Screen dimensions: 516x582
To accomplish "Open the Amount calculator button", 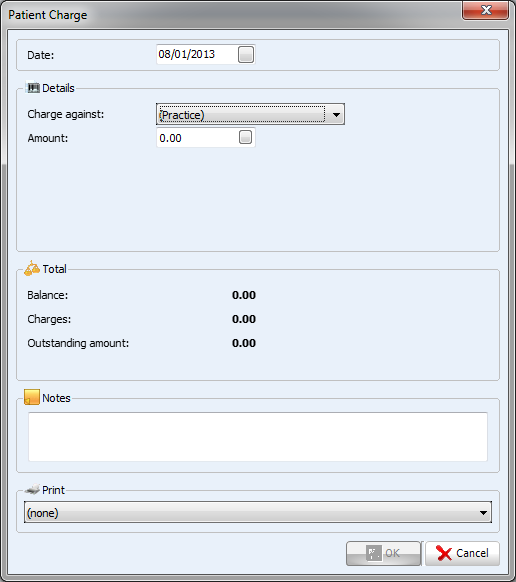I will pyautogui.click(x=245, y=137).
